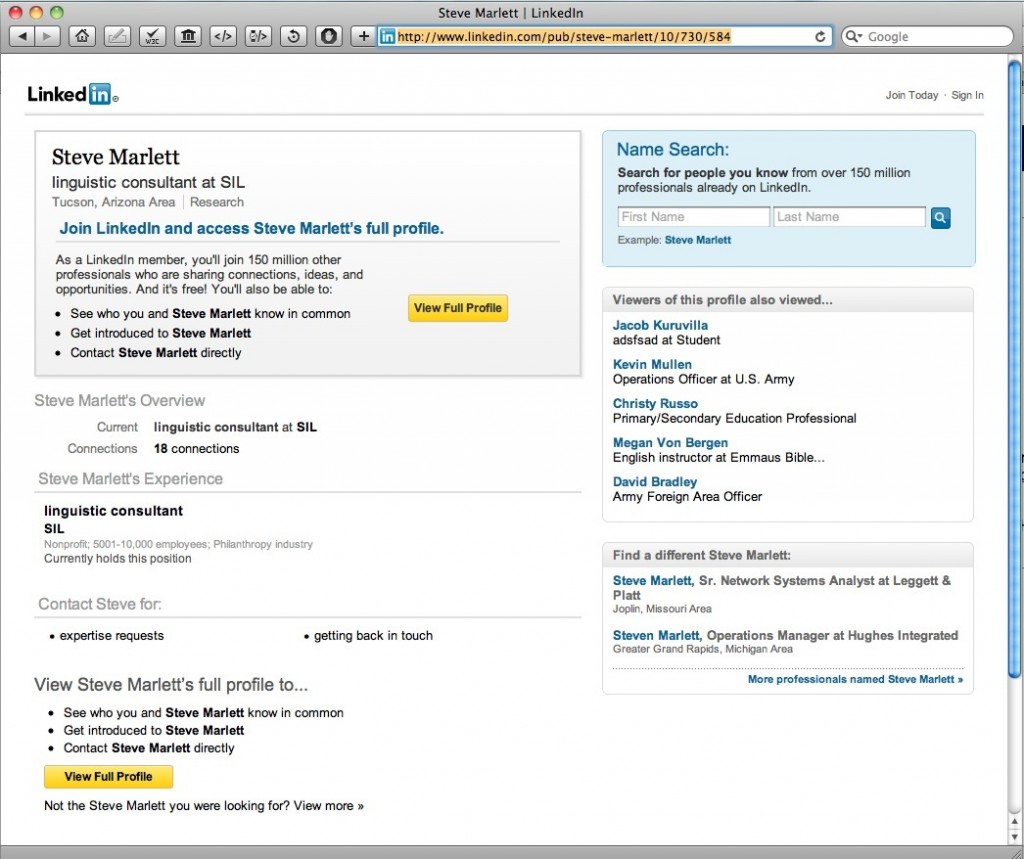Image resolution: width=1024 pixels, height=859 pixels.
Task: Go back with the browser back arrow
Action: [22, 36]
